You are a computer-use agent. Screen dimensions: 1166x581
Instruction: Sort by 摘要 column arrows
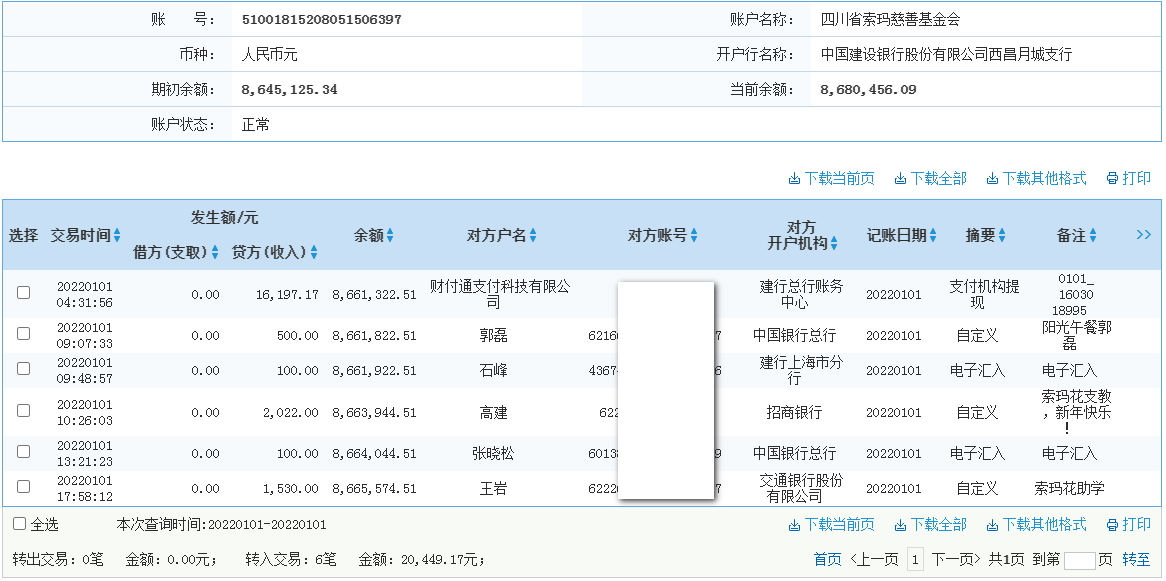coord(1002,236)
